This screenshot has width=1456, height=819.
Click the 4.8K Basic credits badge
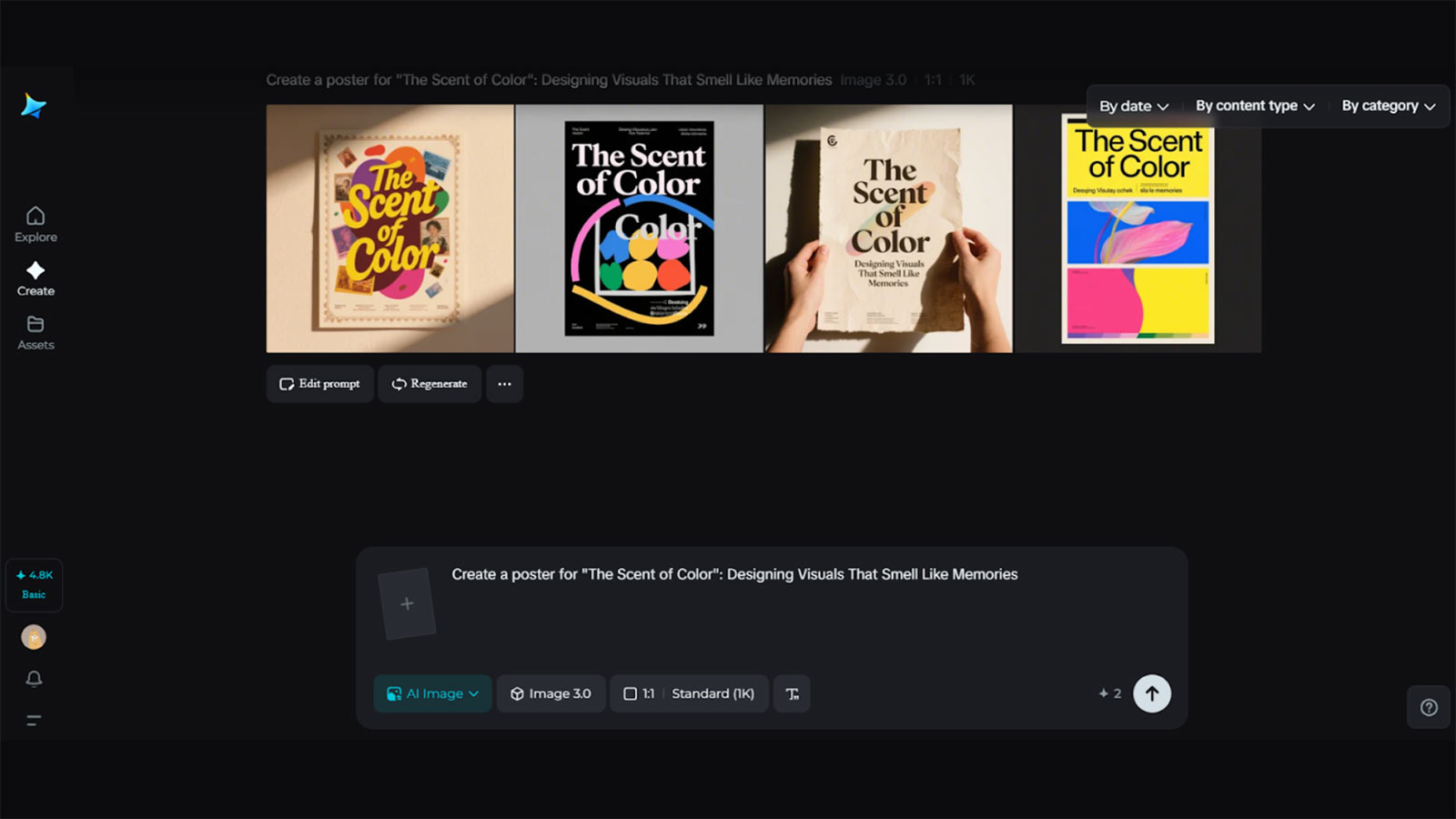[34, 585]
